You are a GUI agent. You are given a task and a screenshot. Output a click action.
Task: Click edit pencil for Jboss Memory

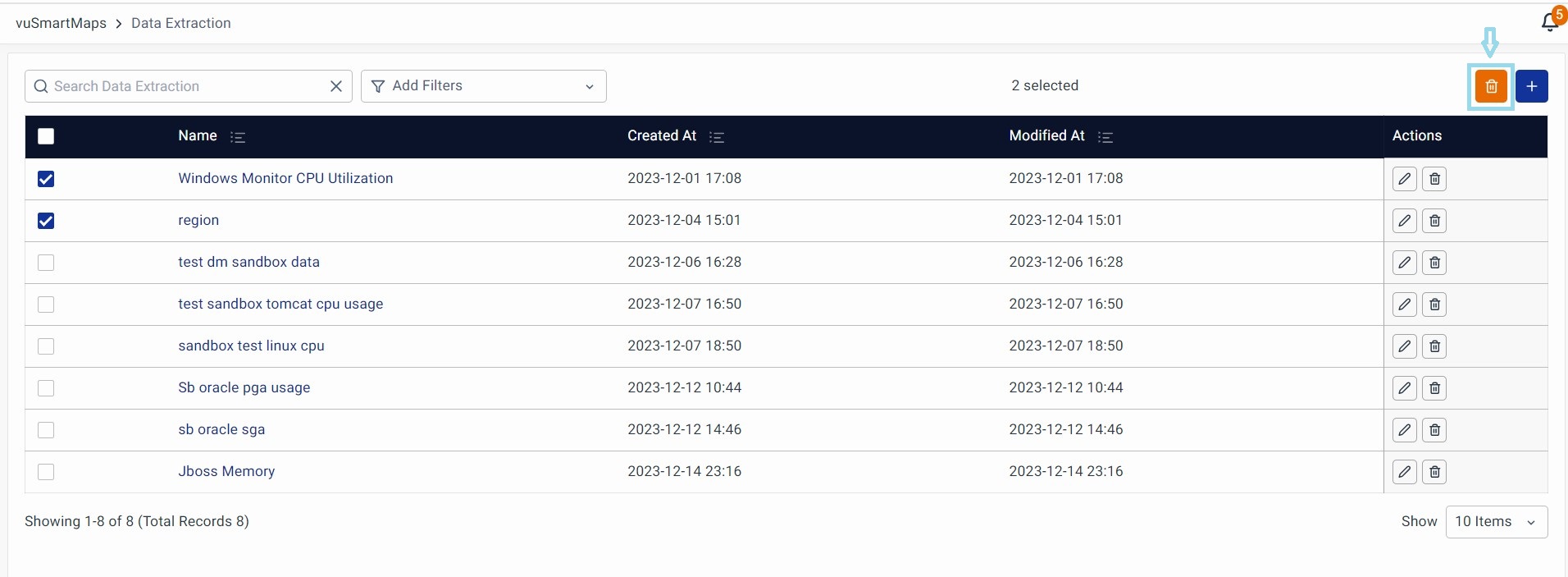pyautogui.click(x=1404, y=472)
